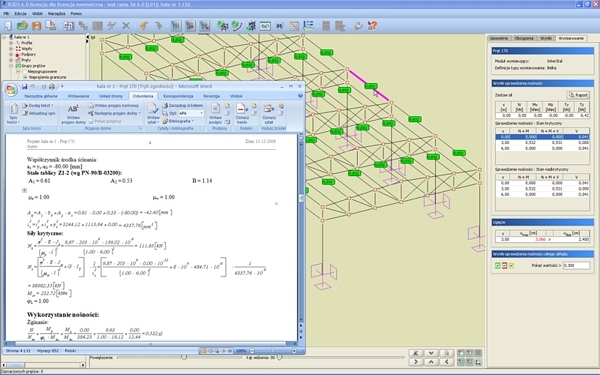The width and height of the screenshot is (600, 375).
Task: Redo with the grey forward arrow icon
Action: click(x=158, y=26)
